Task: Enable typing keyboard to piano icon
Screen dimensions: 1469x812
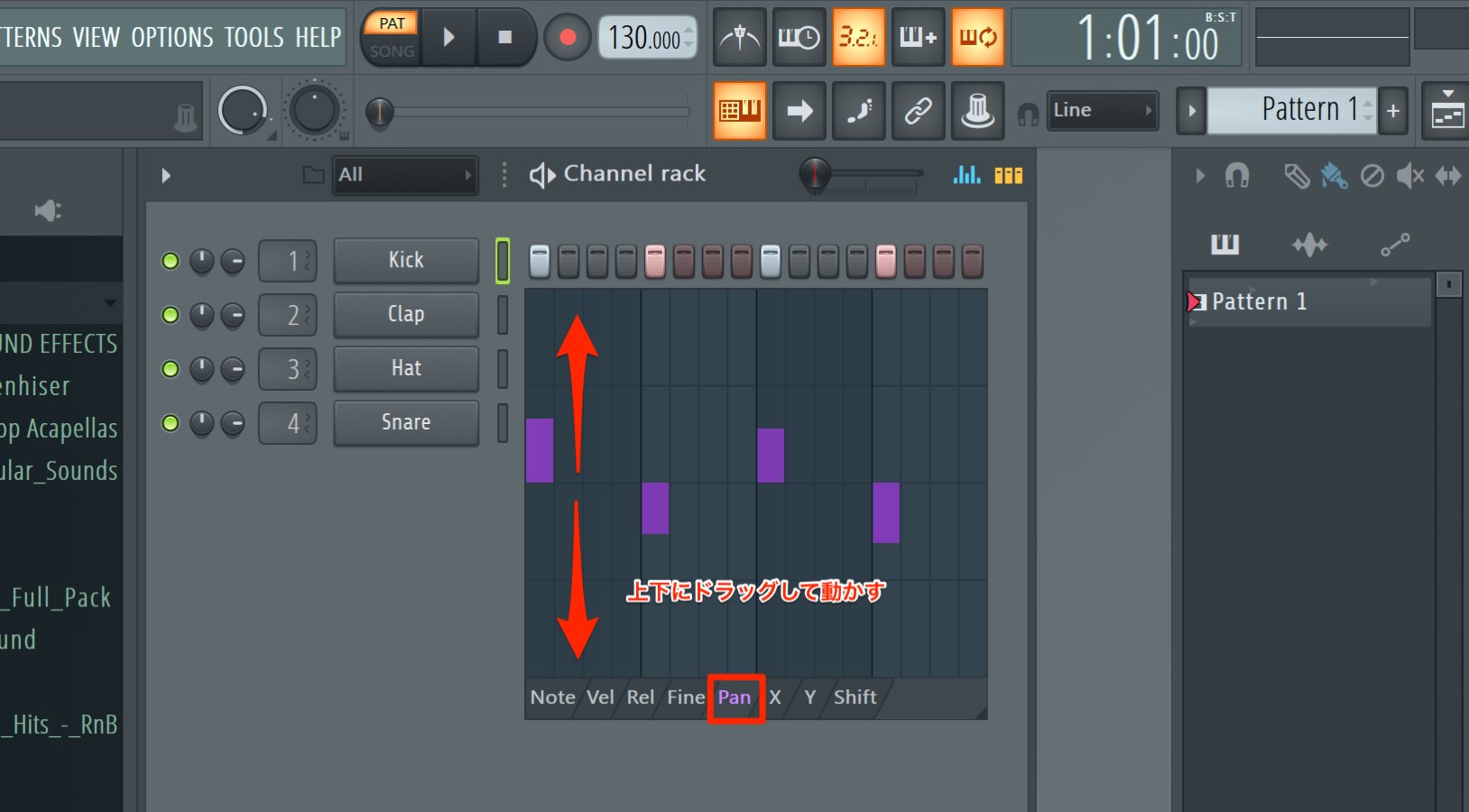Action: 740,111
